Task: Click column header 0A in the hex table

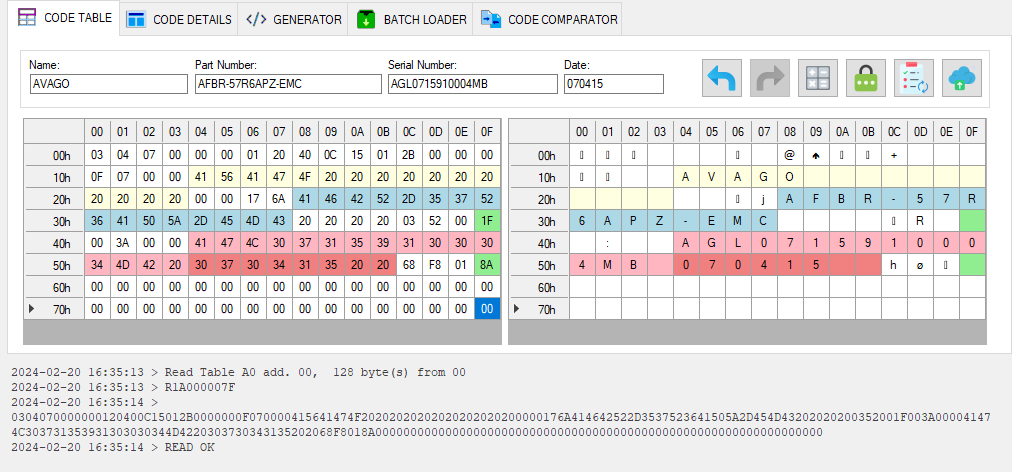Action: (x=357, y=132)
